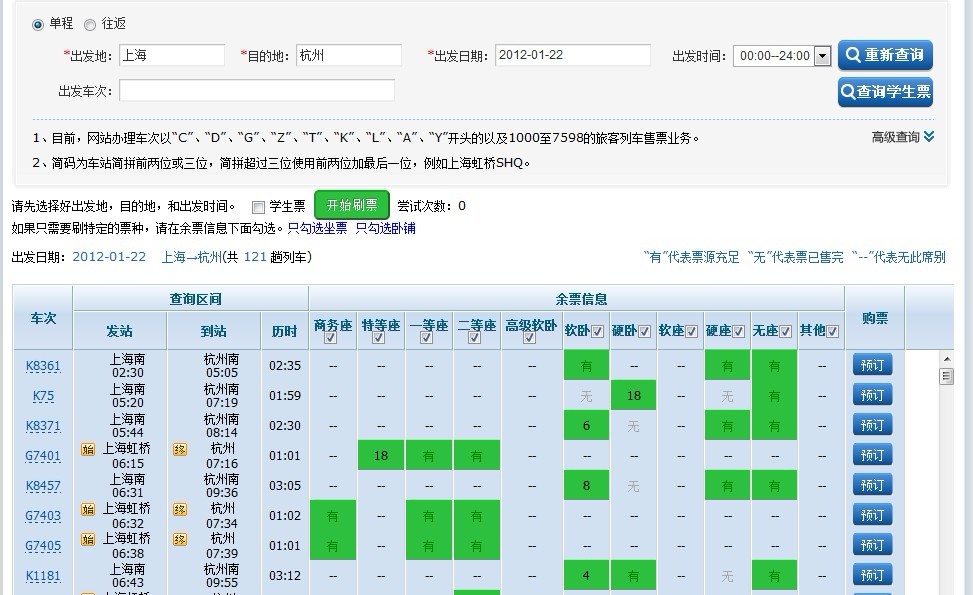The image size is (973, 595).
Task: Click the 特等座 cell showing 18 for G7401
Action: click(381, 455)
